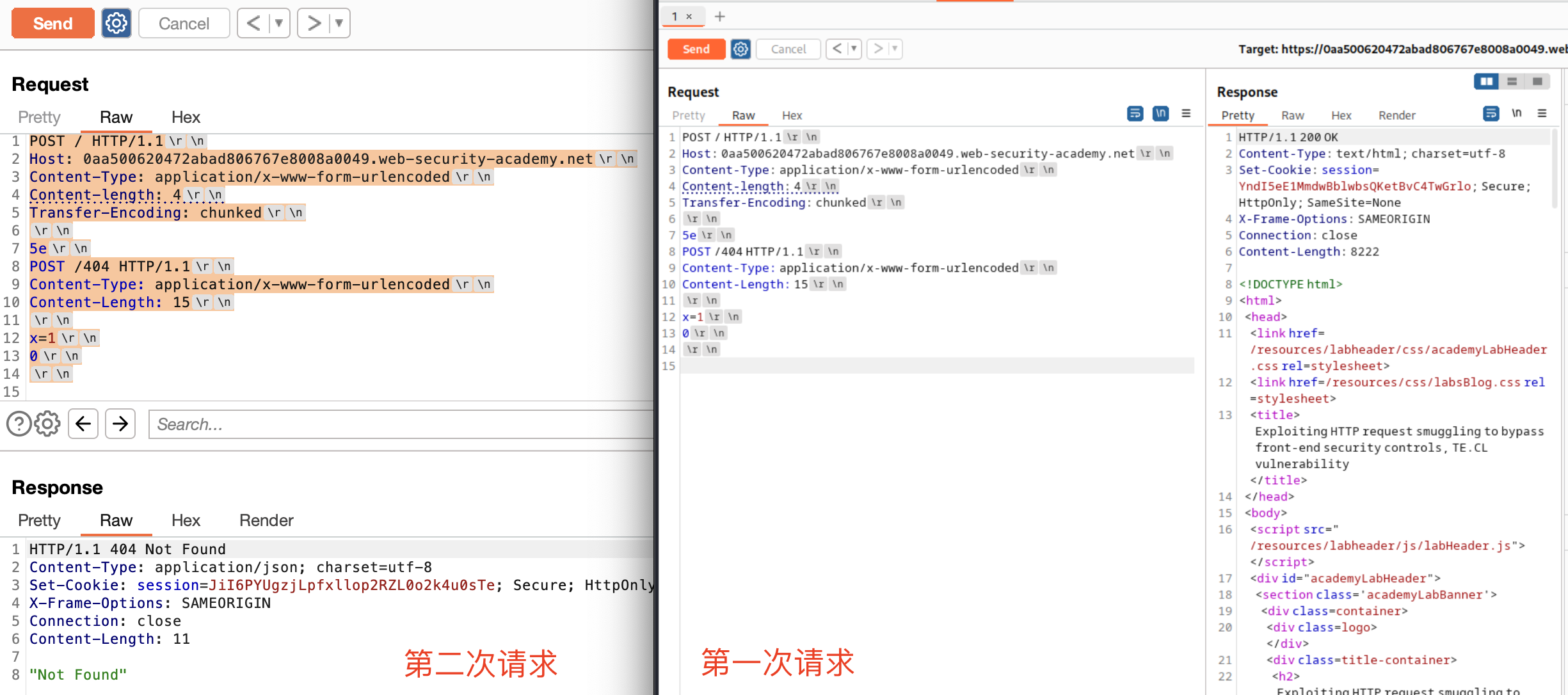1568x695 pixels.
Task: Open send settings gear in left panel
Action: (116, 24)
